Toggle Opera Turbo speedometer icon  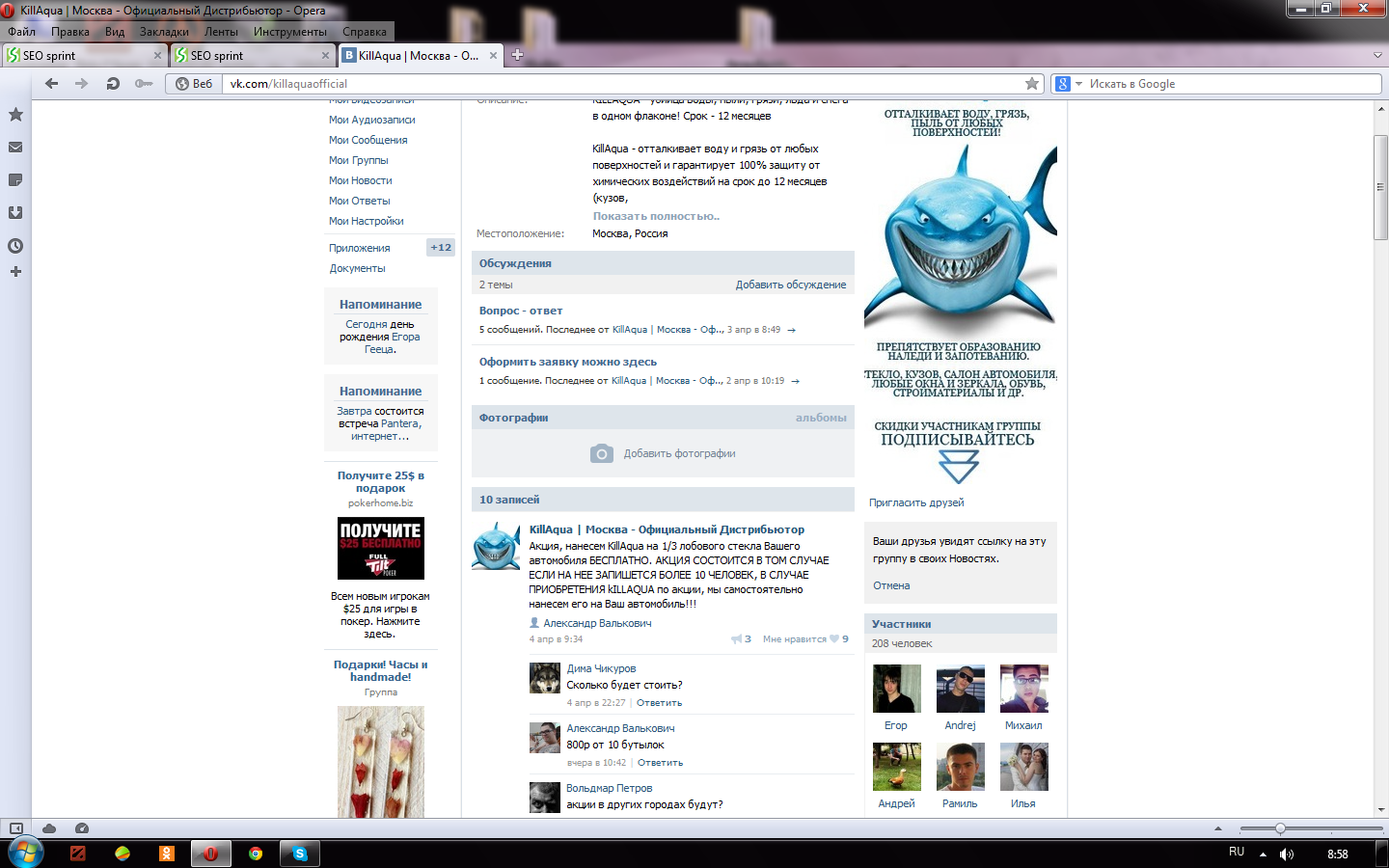pyautogui.click(x=82, y=828)
